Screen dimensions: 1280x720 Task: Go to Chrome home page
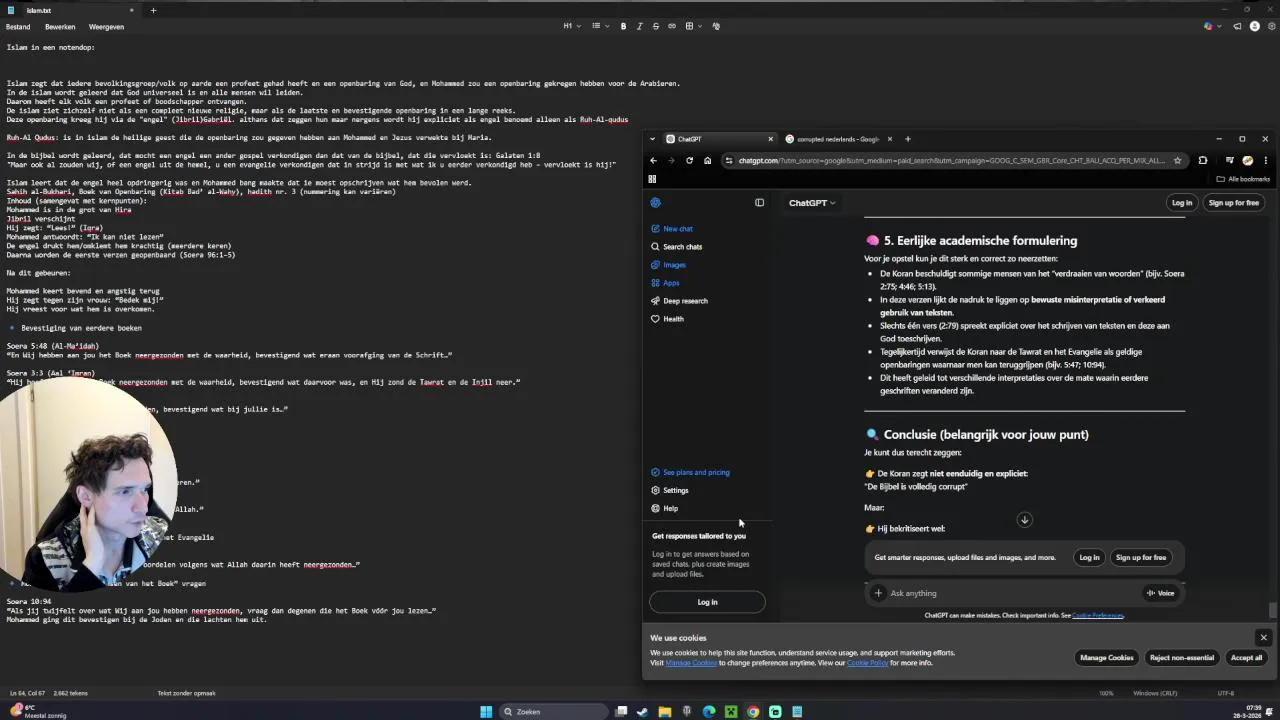(707, 160)
